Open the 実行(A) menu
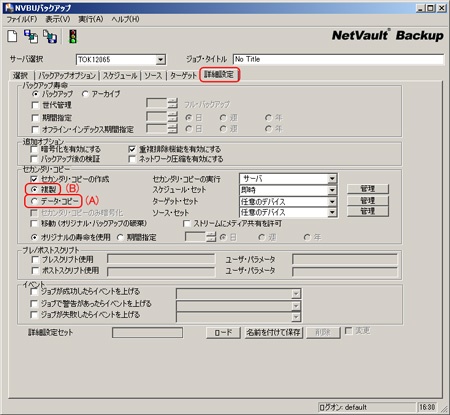This screenshot has width=450, height=415. (90, 19)
